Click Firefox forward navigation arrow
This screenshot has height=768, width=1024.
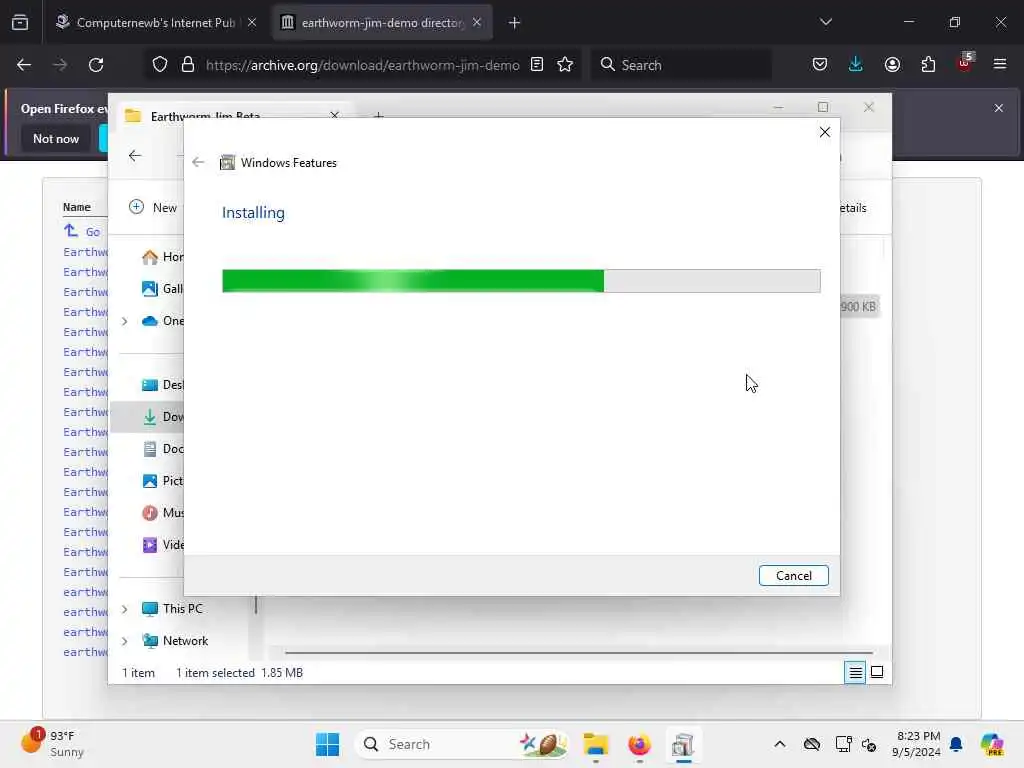click(59, 65)
